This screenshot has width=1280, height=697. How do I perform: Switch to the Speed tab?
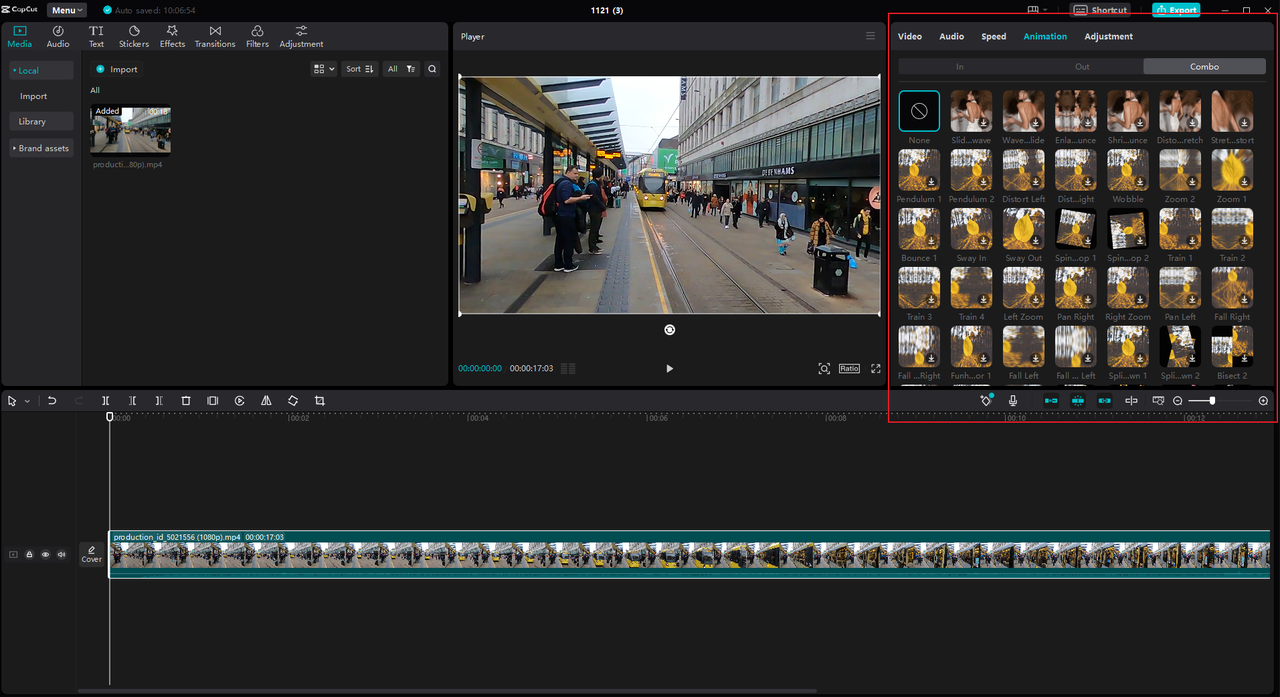click(993, 36)
